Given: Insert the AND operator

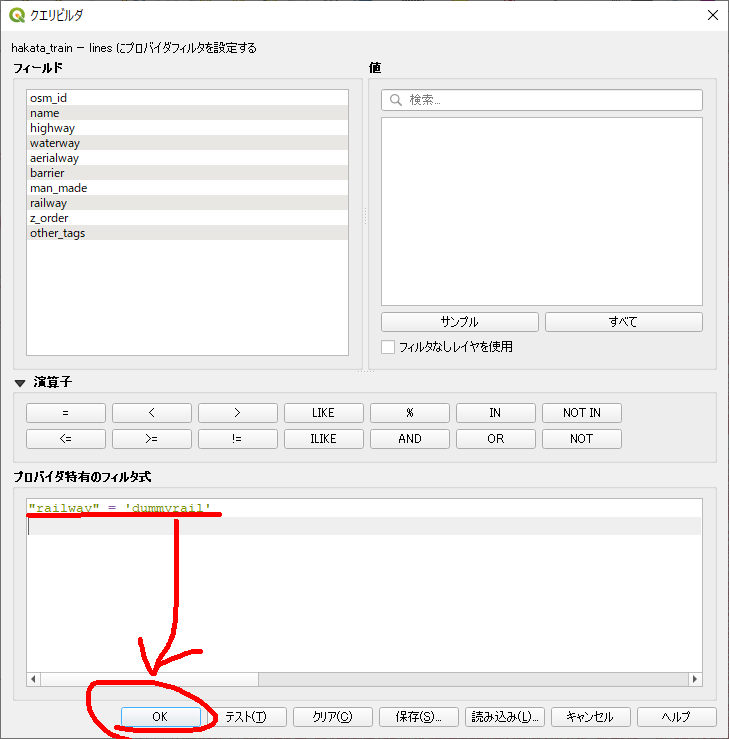Looking at the screenshot, I should click(x=409, y=439).
